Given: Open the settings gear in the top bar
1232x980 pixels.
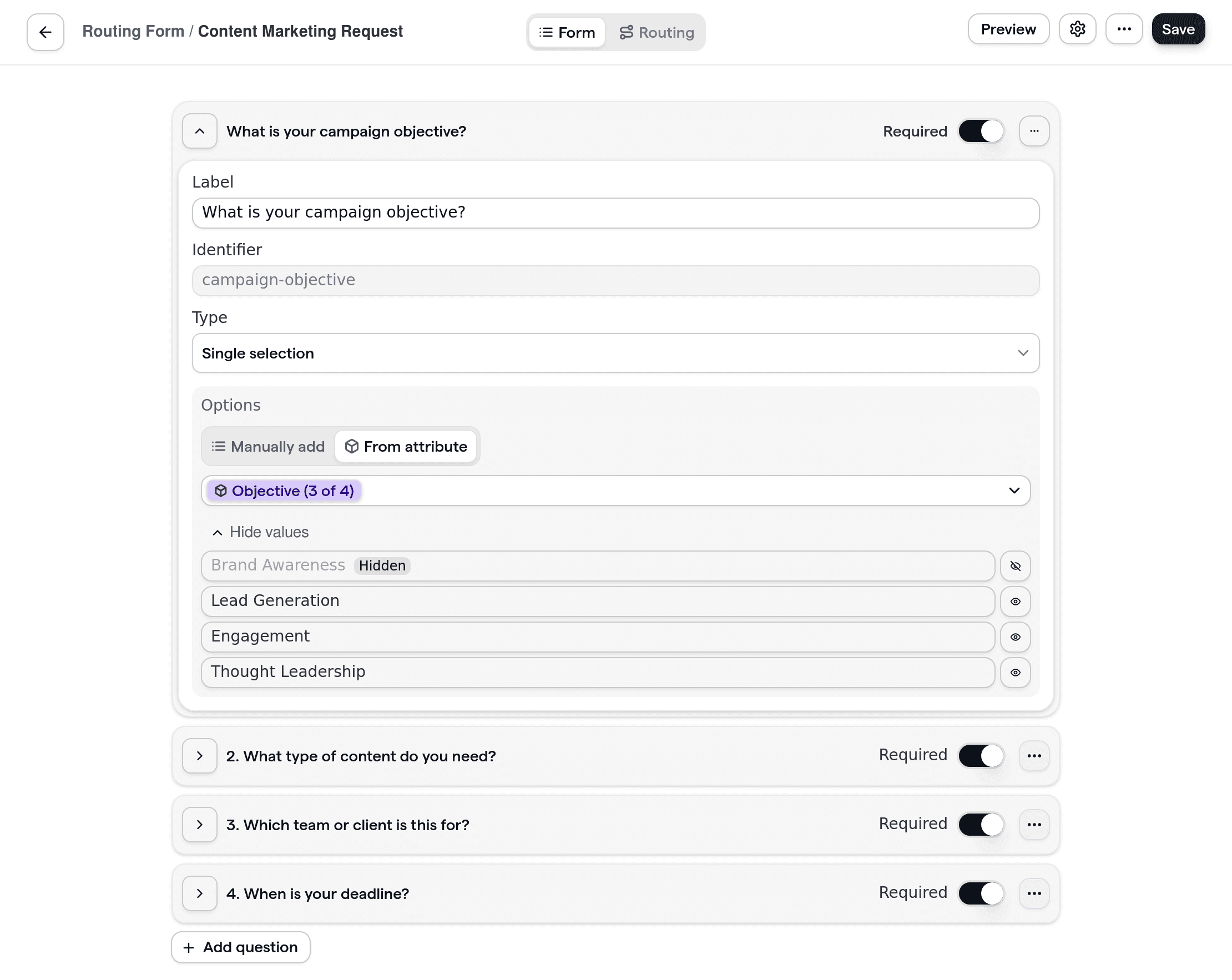Looking at the screenshot, I should point(1078,28).
